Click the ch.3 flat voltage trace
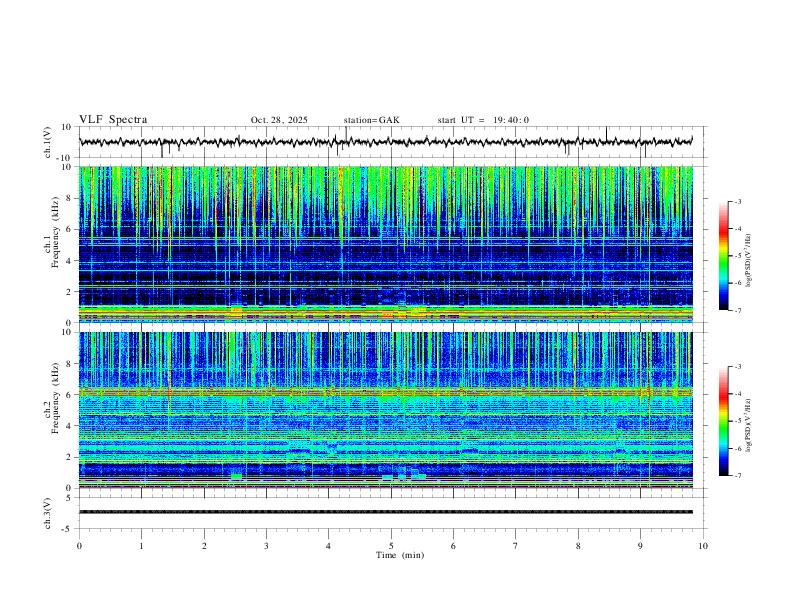792x612 pixels. [385, 512]
